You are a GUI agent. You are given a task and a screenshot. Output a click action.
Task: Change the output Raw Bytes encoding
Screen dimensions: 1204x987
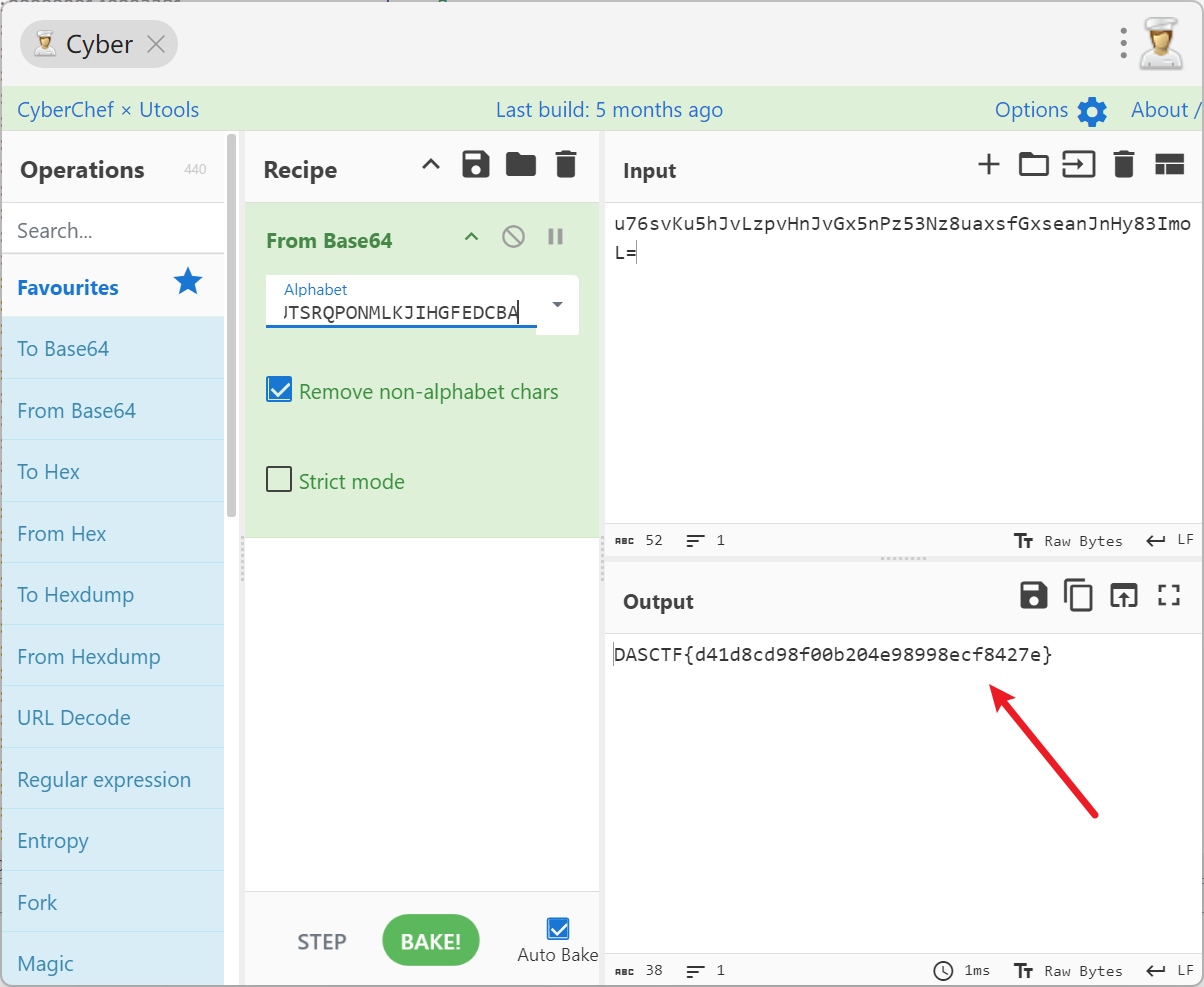click(1068, 971)
